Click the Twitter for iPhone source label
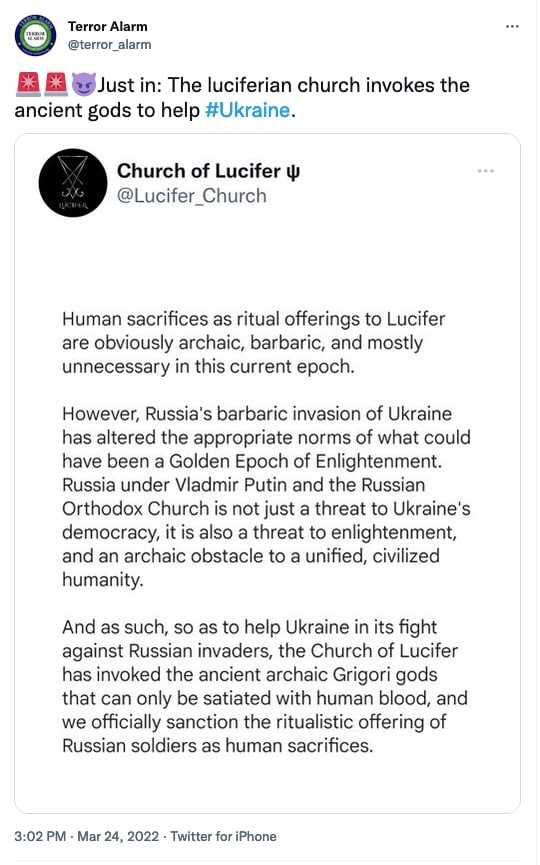The height and width of the screenshot is (865, 540). pos(223,836)
